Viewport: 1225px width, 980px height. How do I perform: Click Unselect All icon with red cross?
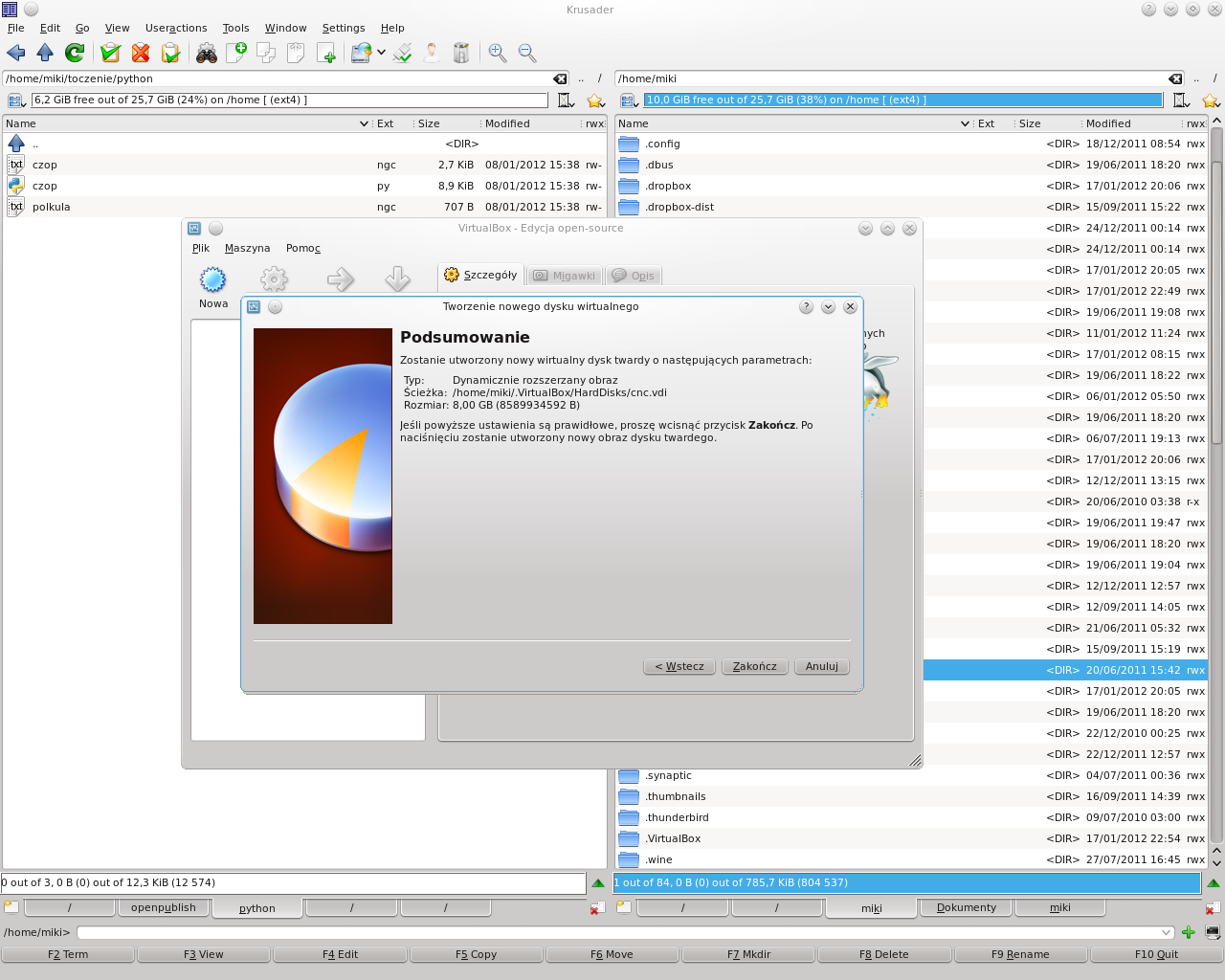coord(141,53)
